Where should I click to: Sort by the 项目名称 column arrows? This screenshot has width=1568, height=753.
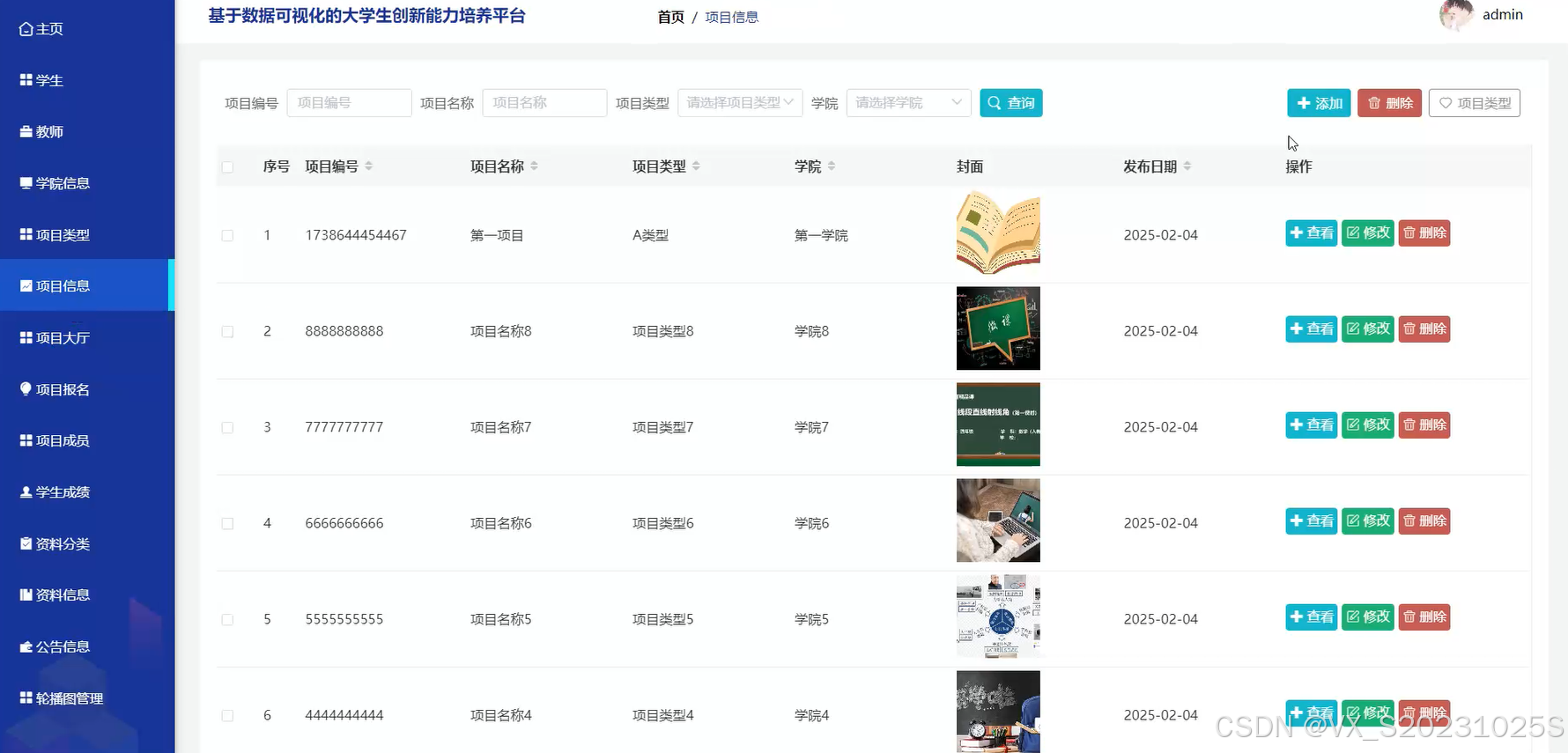[534, 166]
